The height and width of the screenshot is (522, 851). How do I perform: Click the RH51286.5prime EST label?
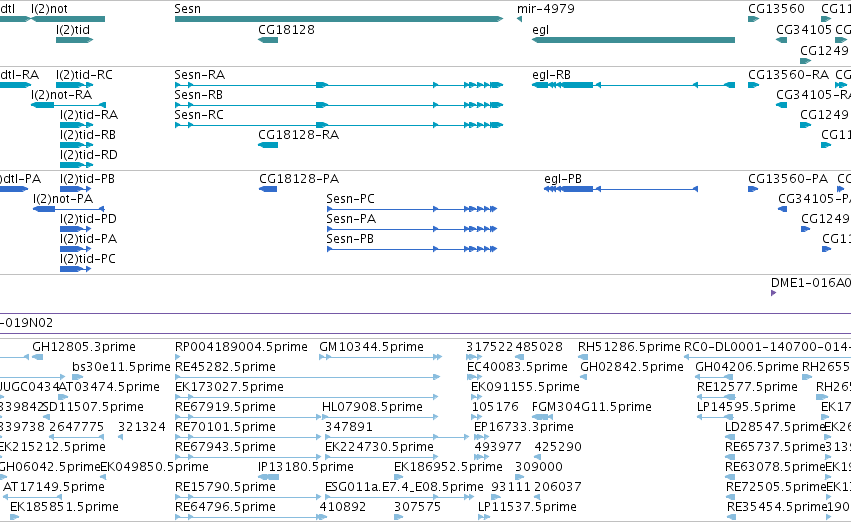coord(629,347)
